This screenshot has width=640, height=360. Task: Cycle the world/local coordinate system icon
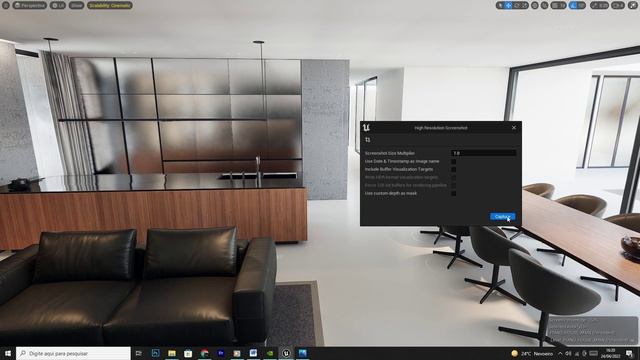tap(535, 5)
